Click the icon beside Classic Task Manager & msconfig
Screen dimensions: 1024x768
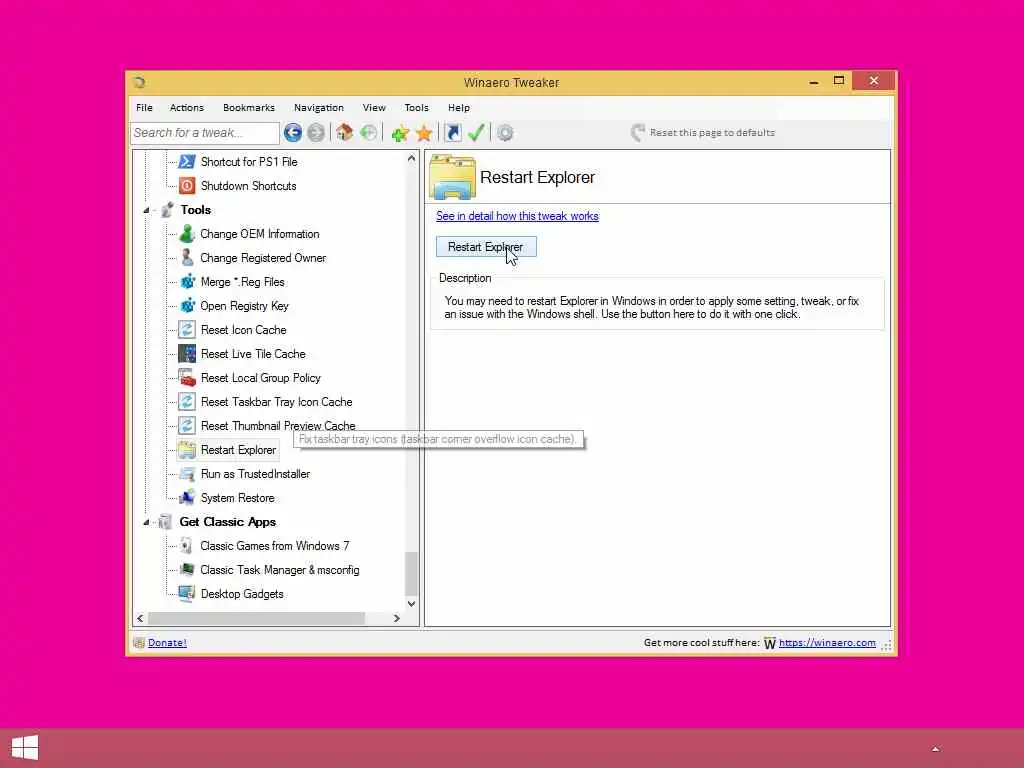187,569
